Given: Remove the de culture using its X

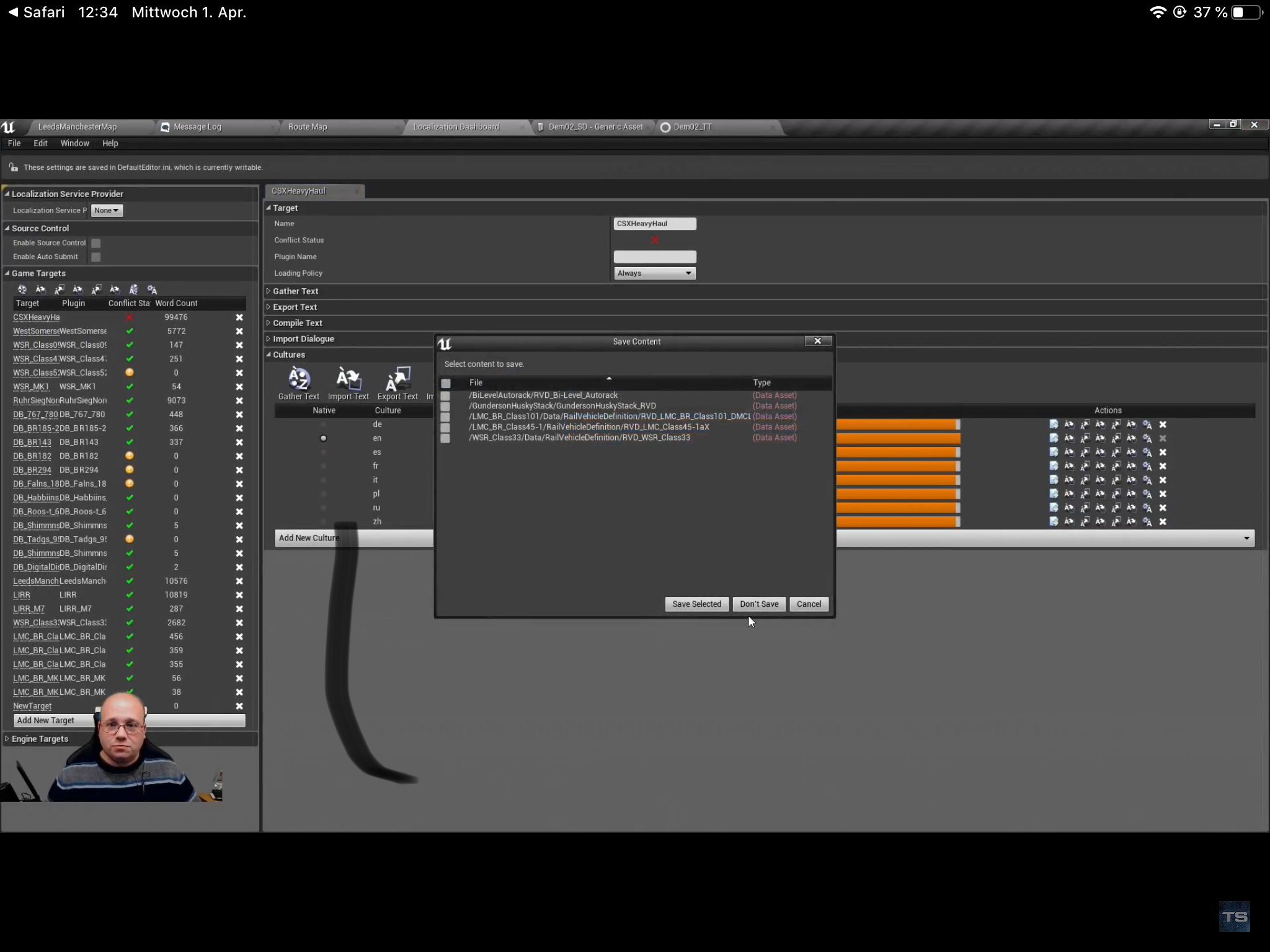Looking at the screenshot, I should click(1163, 425).
